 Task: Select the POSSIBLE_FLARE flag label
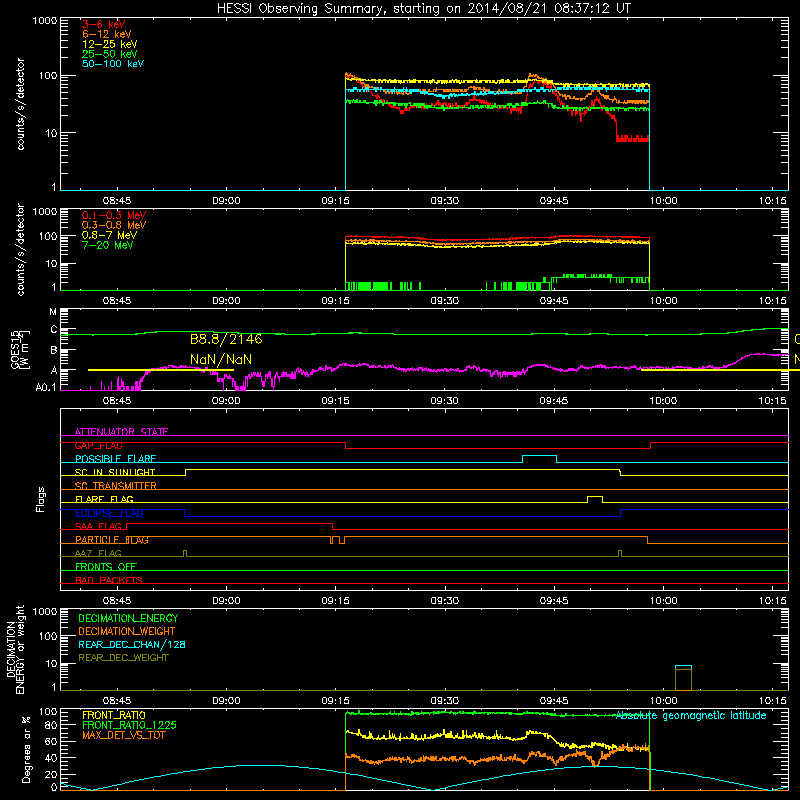pyautogui.click(x=115, y=459)
